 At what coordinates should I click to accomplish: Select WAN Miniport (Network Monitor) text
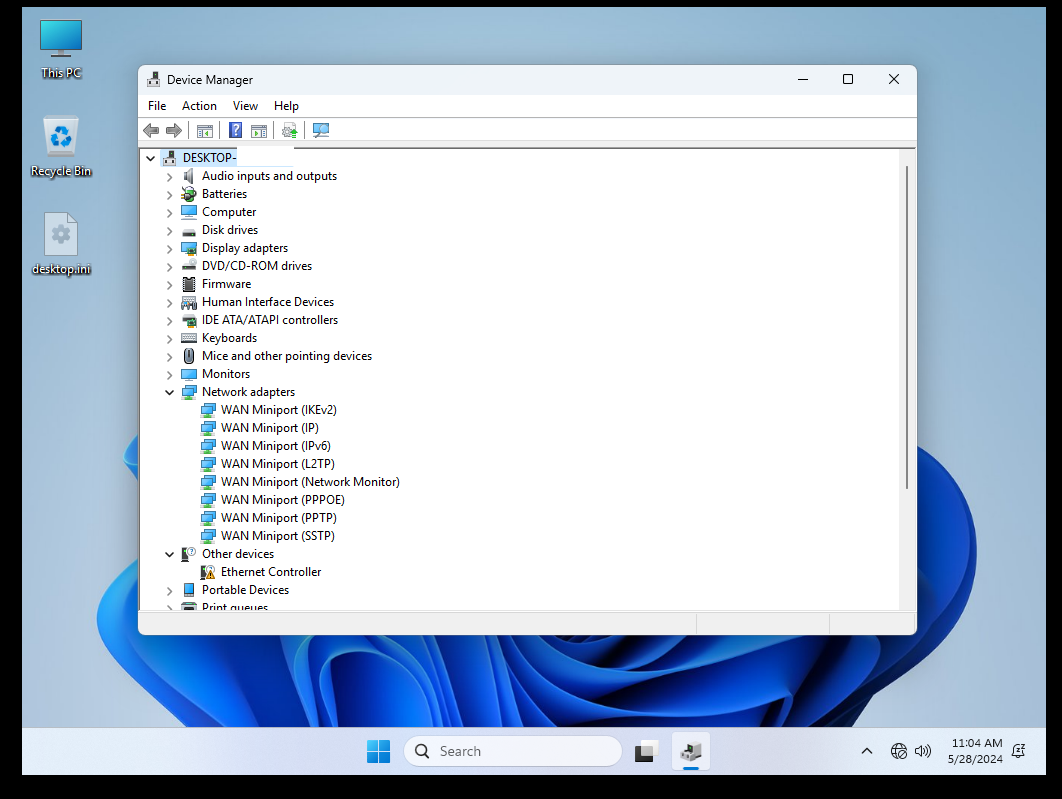[310, 481]
